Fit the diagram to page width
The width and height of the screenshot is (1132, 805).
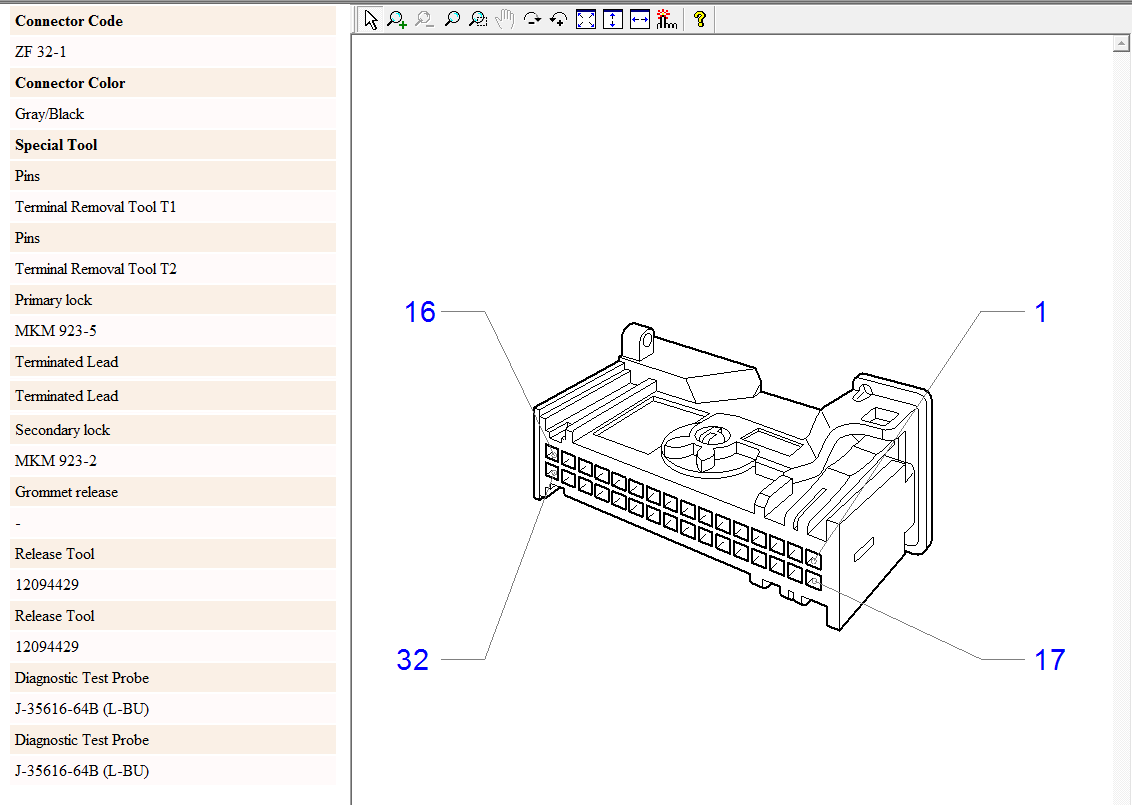click(640, 19)
